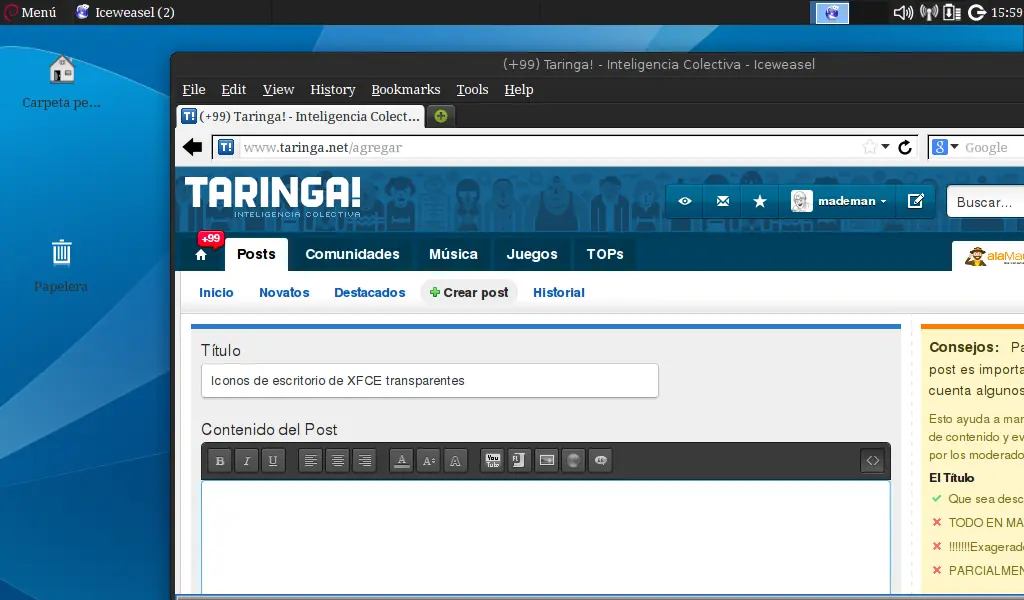Insert a YouTube video in the post
Viewport: 1024px width, 600px height.
click(x=492, y=461)
